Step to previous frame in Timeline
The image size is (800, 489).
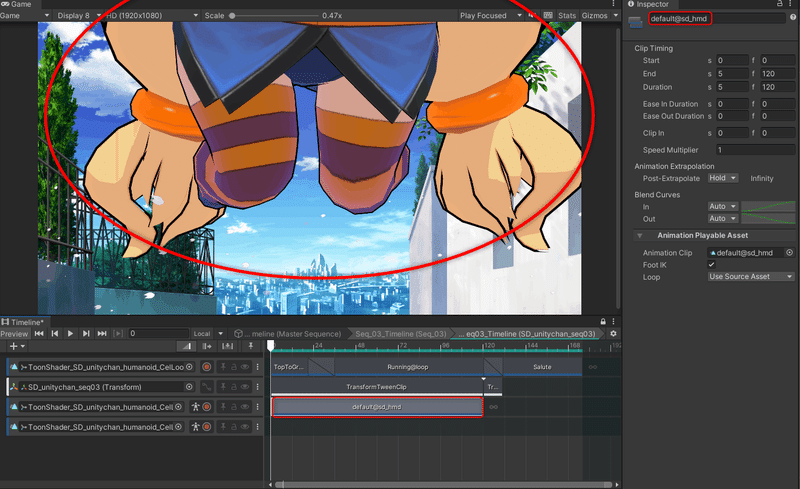[55, 333]
